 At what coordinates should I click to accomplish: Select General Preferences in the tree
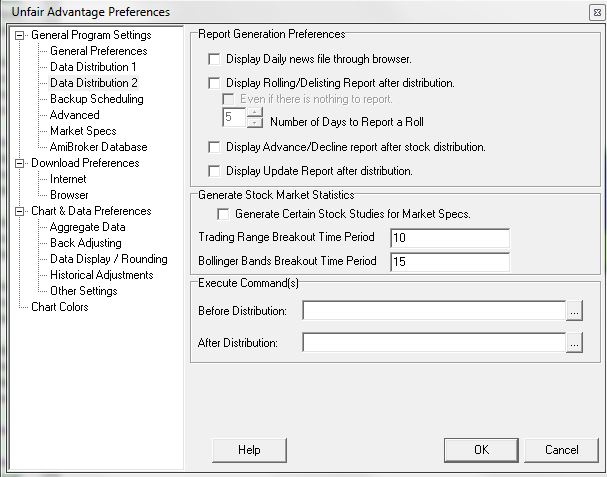tap(99, 51)
